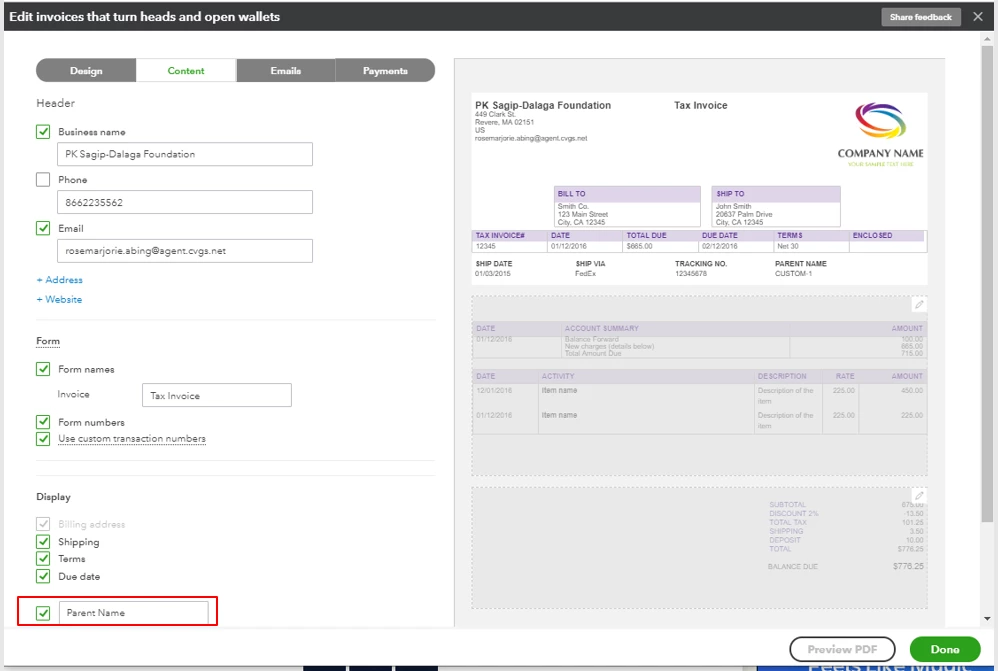Viewport: 998px width, 671px height.
Task: Click the scrollbar down arrow
Action: 987,618
